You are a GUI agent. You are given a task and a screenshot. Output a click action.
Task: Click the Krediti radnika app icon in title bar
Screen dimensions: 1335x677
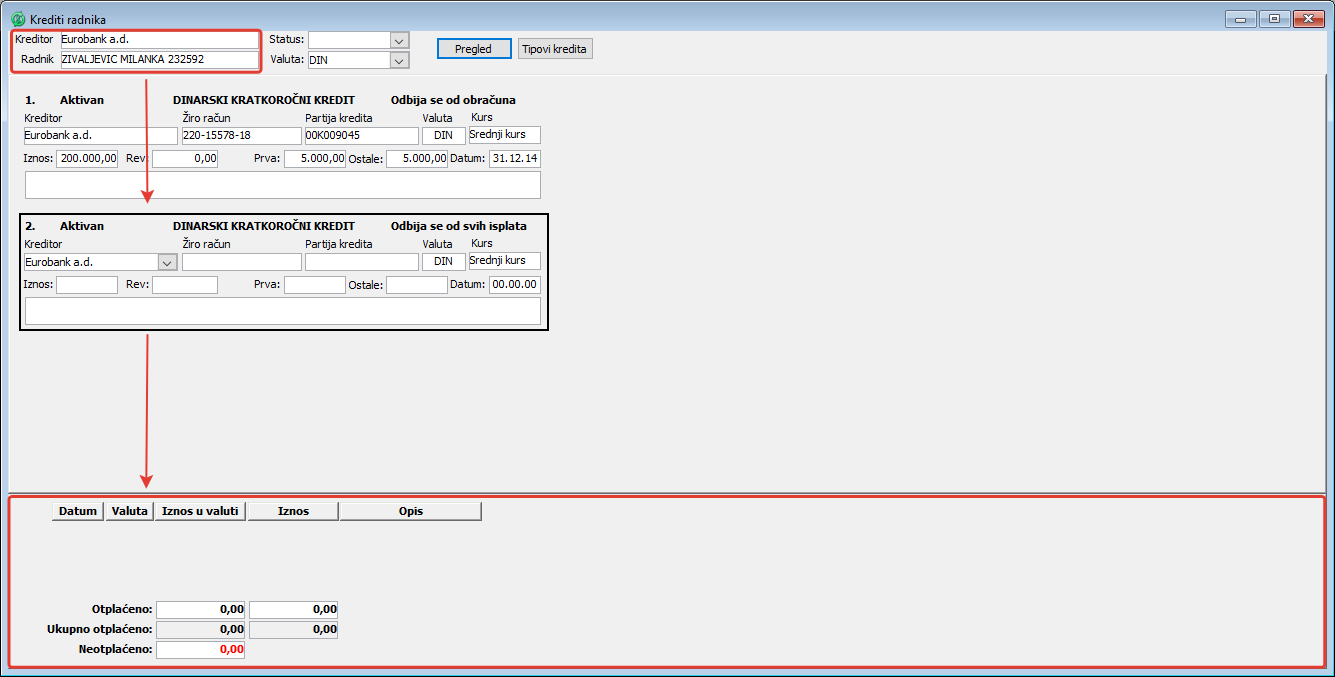pyautogui.click(x=18, y=19)
